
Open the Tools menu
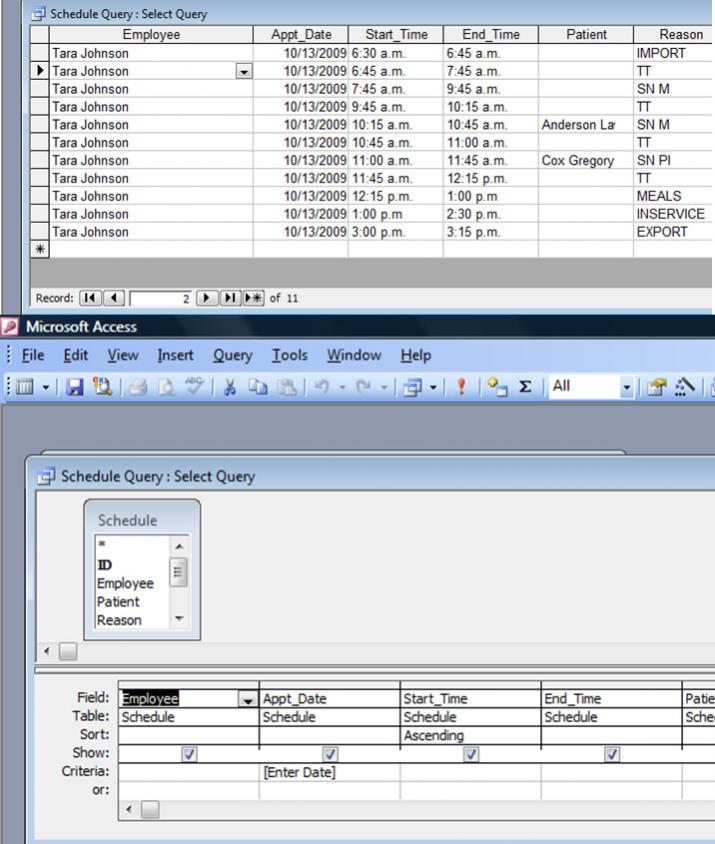tap(290, 355)
